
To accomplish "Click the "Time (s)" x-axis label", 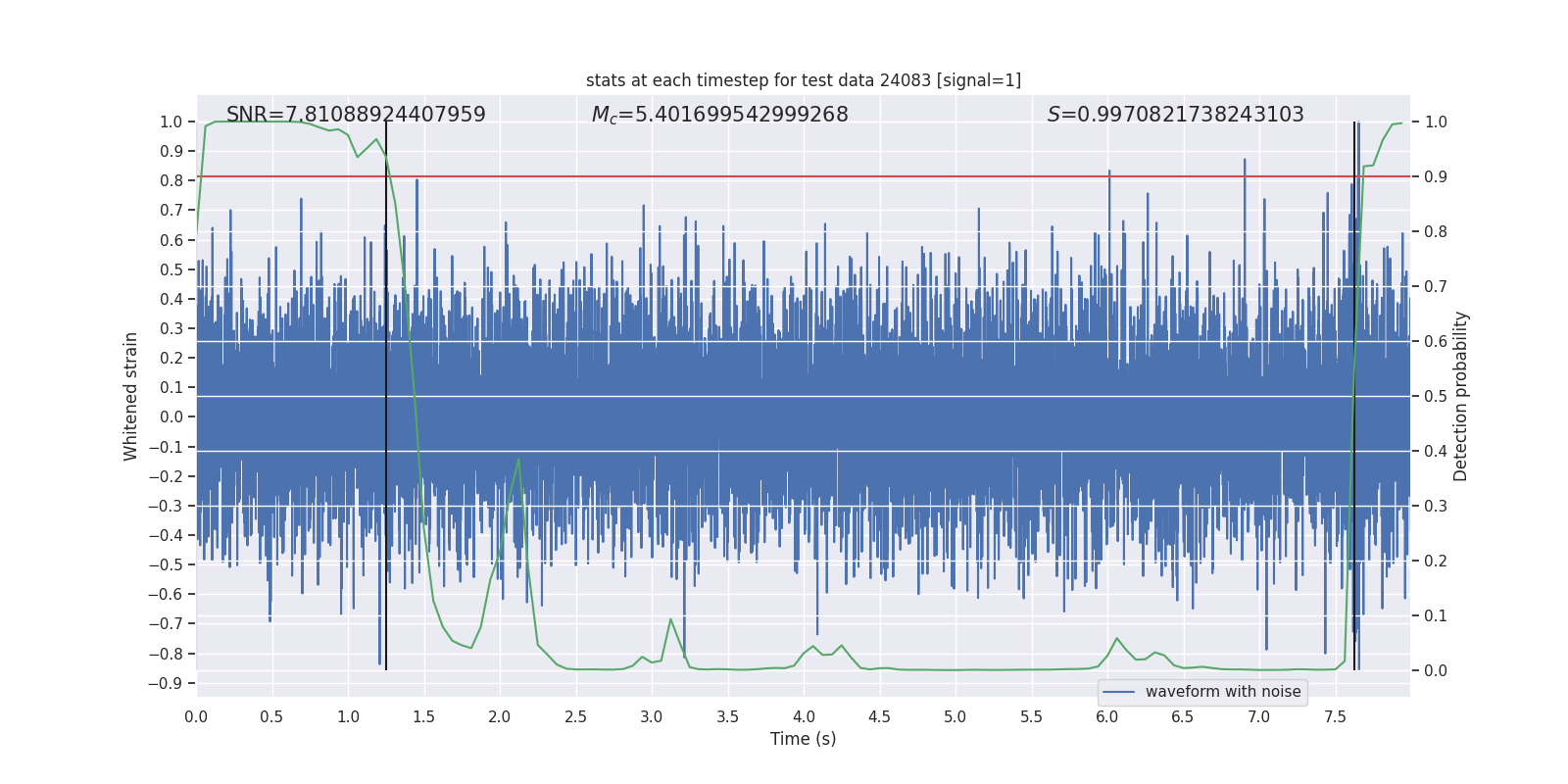I will point(803,739).
